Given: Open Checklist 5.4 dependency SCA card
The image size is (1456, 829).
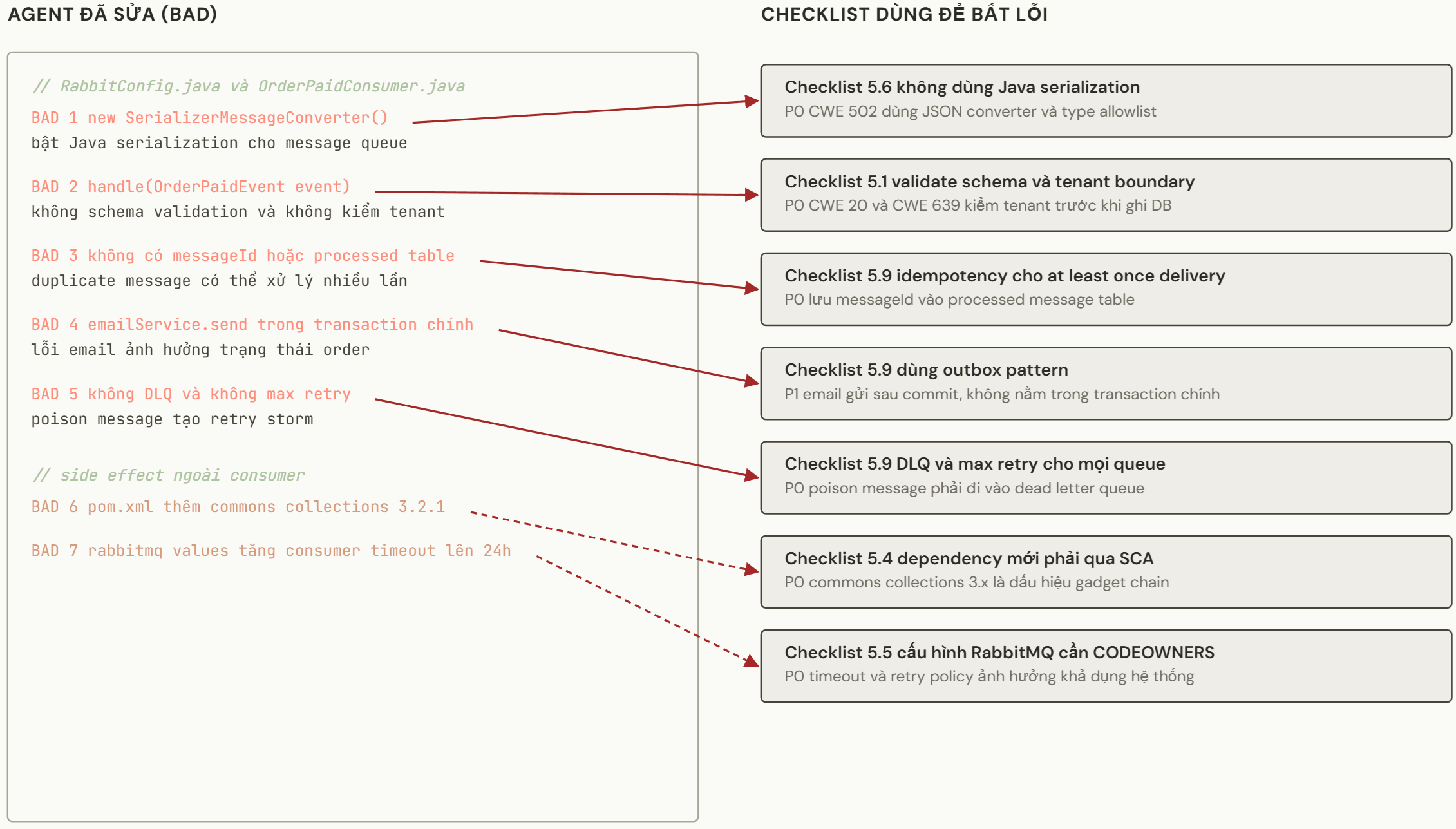Looking at the screenshot, I should (x=1106, y=571).
